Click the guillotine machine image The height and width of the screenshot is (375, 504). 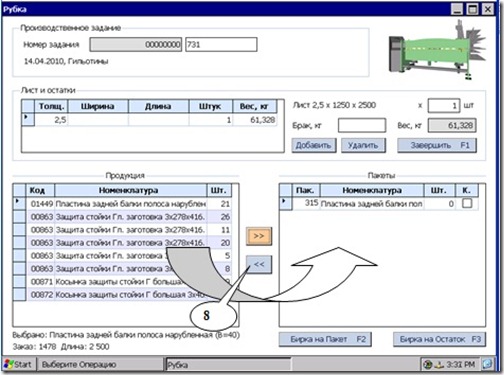point(437,50)
